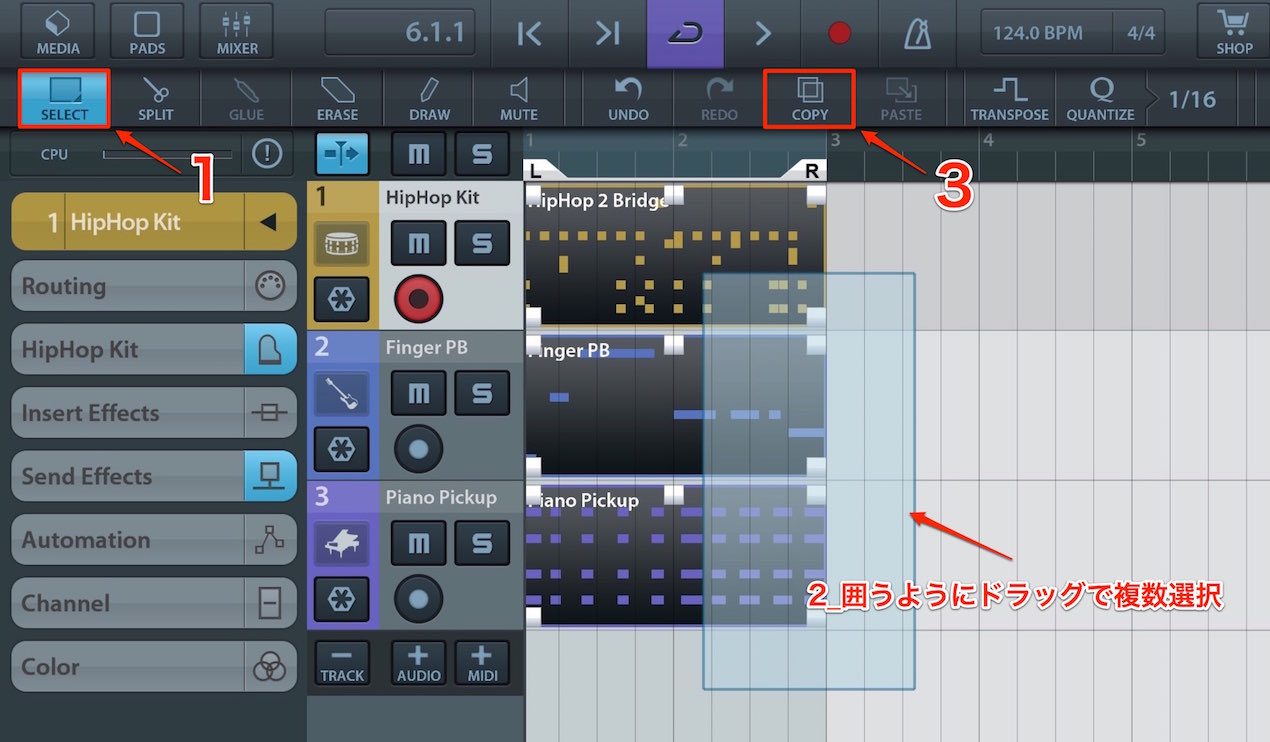This screenshot has height=742, width=1270.
Task: Choose the SPLIT scissors tool
Action: (x=155, y=98)
